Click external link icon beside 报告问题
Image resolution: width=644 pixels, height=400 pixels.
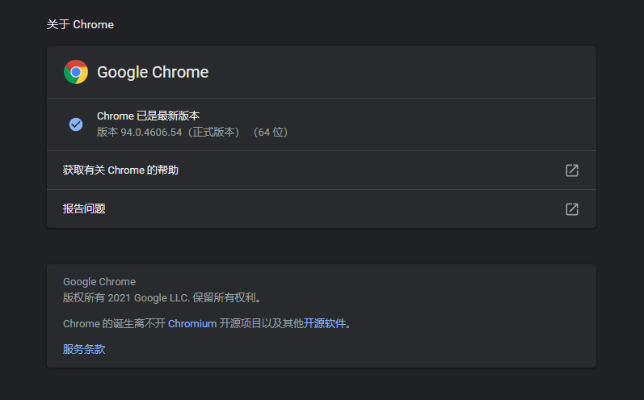pos(572,209)
